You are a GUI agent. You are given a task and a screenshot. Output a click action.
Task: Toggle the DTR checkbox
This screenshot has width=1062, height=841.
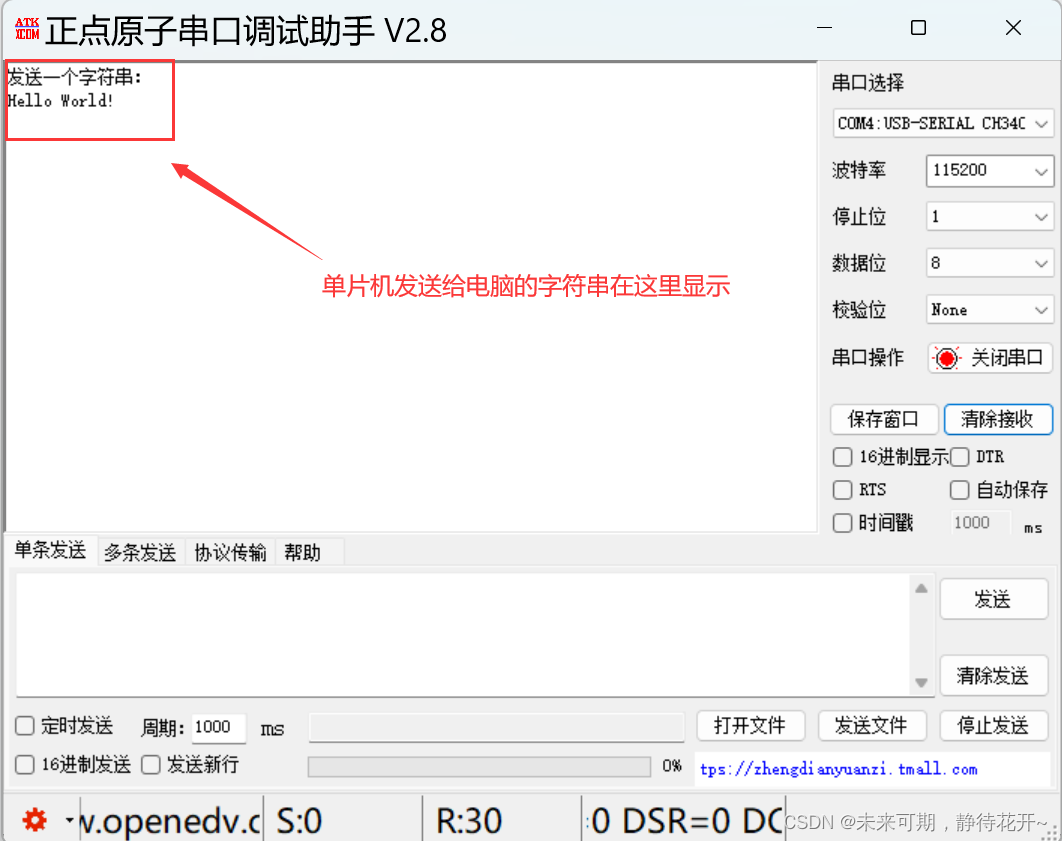pos(959,457)
